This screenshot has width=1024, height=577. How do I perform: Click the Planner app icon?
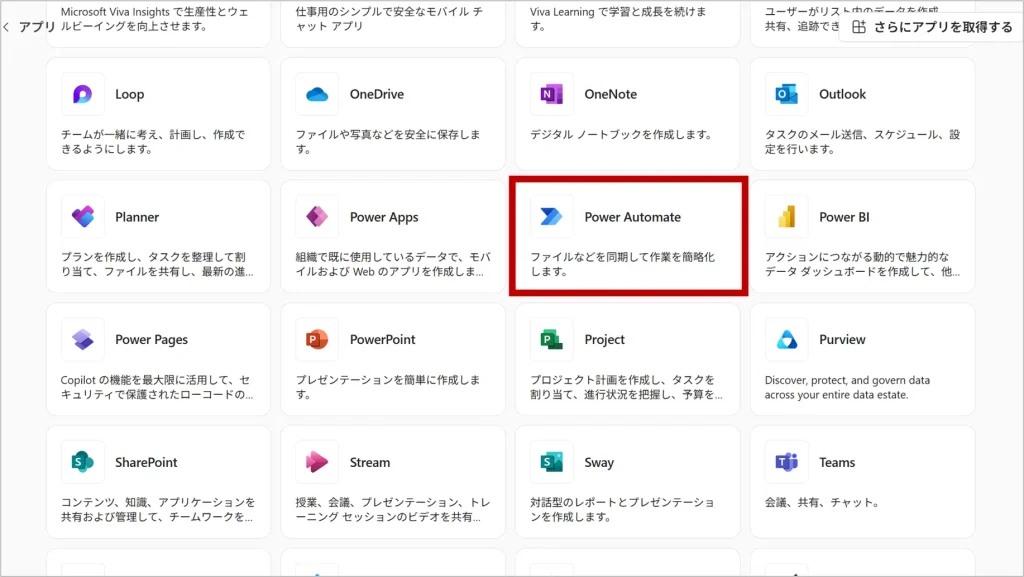(x=82, y=217)
